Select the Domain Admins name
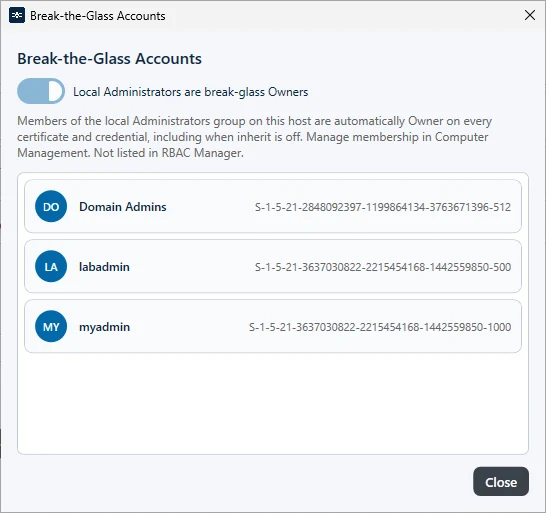The image size is (546, 513). tap(123, 207)
